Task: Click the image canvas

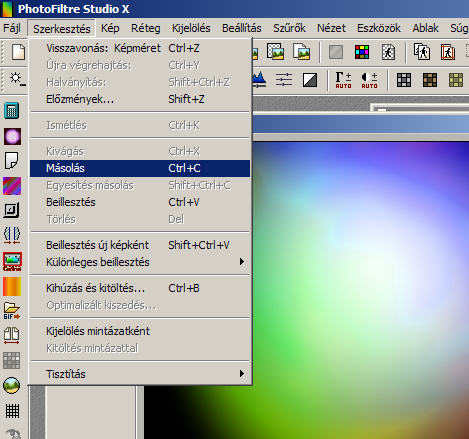Action: point(361,290)
